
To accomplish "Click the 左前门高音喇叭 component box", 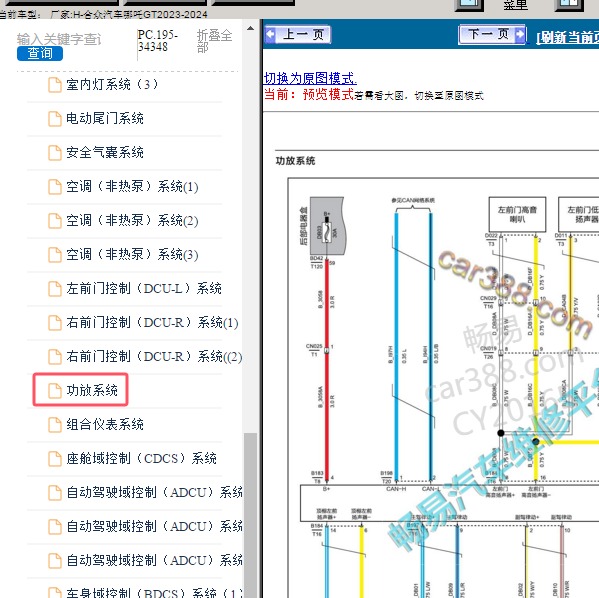I will point(517,214).
